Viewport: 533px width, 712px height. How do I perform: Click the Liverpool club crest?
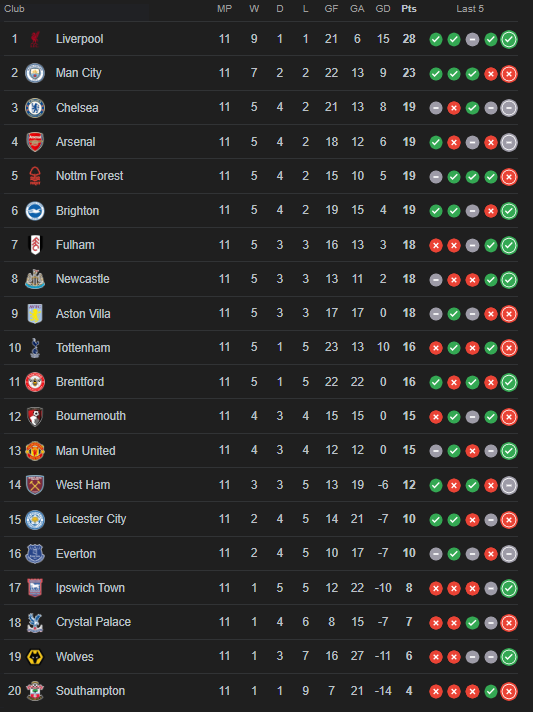[x=35, y=39]
